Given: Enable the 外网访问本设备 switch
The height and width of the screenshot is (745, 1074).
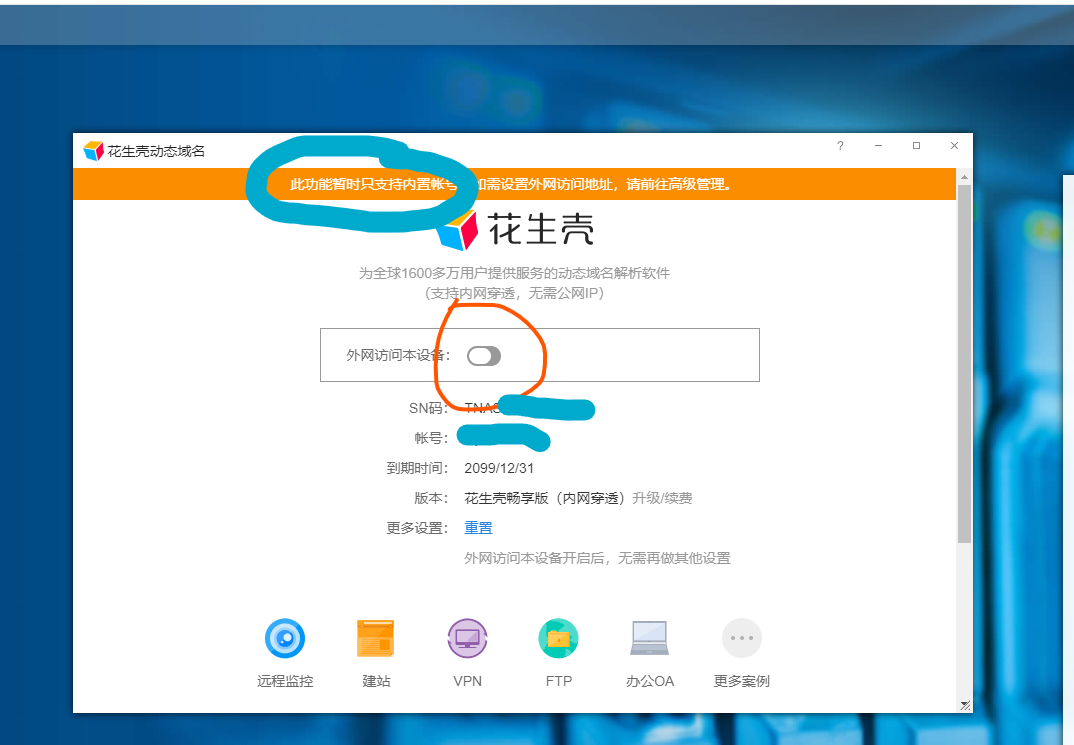Looking at the screenshot, I should tap(484, 356).
